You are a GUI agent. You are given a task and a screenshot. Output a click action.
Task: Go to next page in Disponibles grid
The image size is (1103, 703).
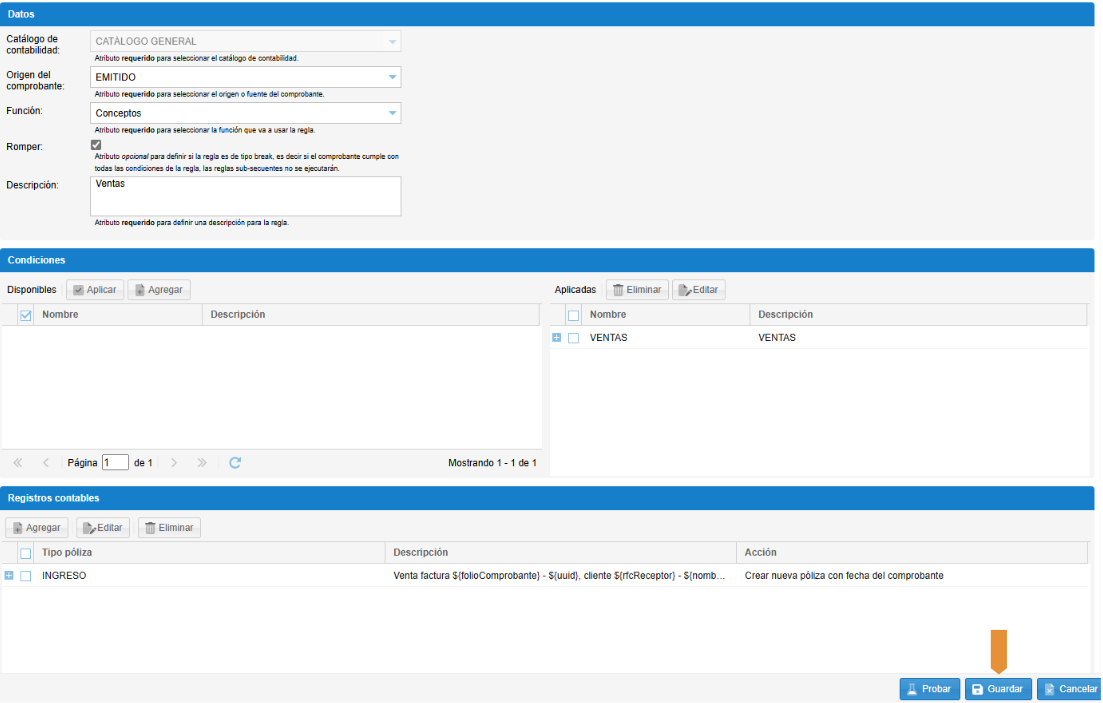174,463
